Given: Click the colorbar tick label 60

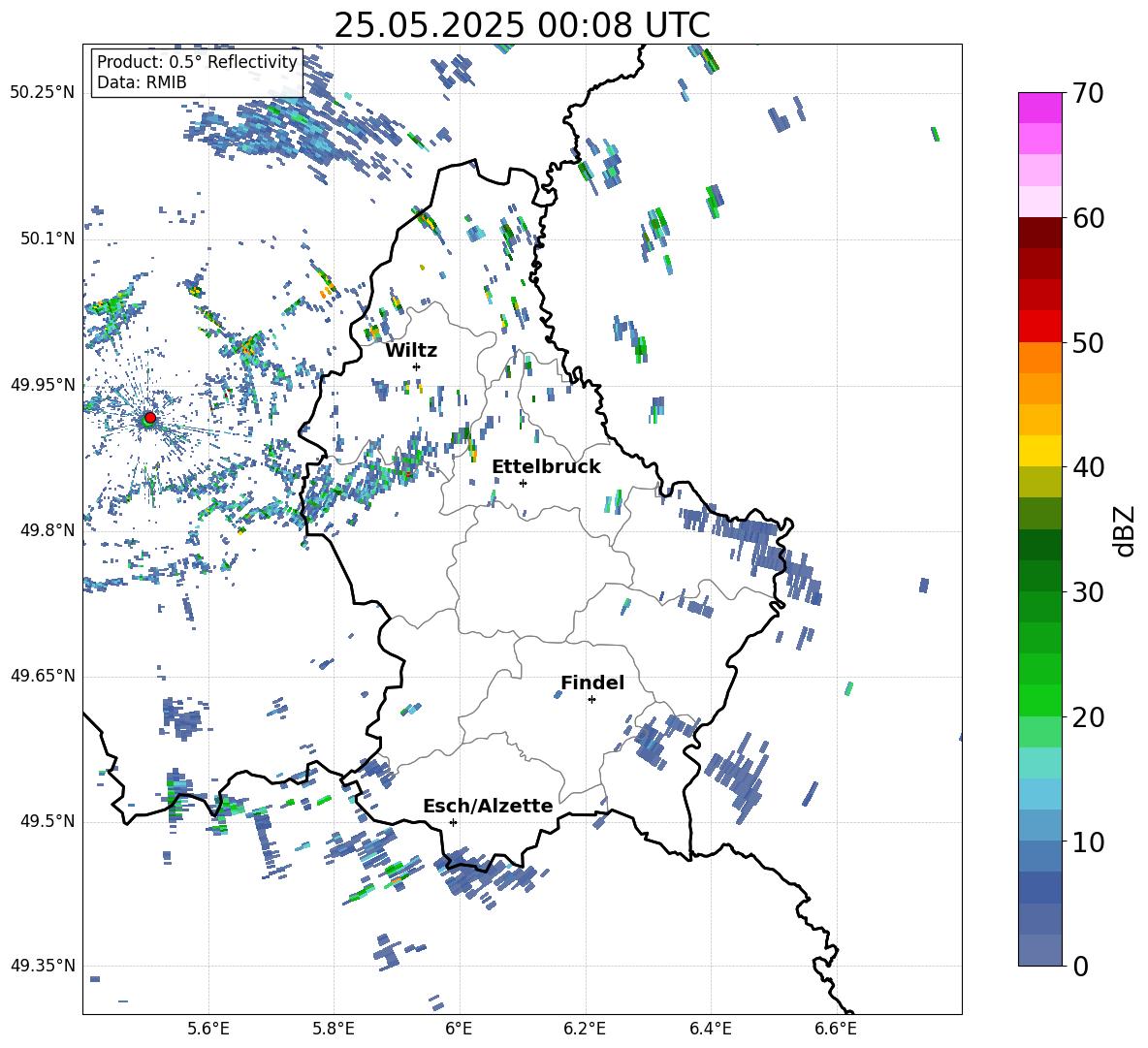Looking at the screenshot, I should coord(1088,218).
